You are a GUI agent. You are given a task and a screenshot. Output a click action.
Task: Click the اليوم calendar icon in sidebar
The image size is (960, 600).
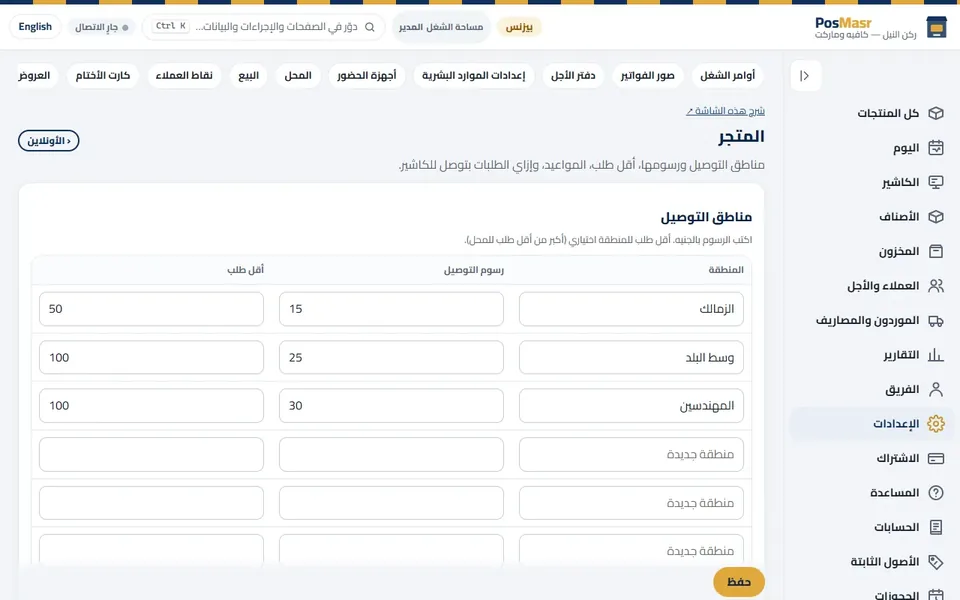tap(936, 148)
